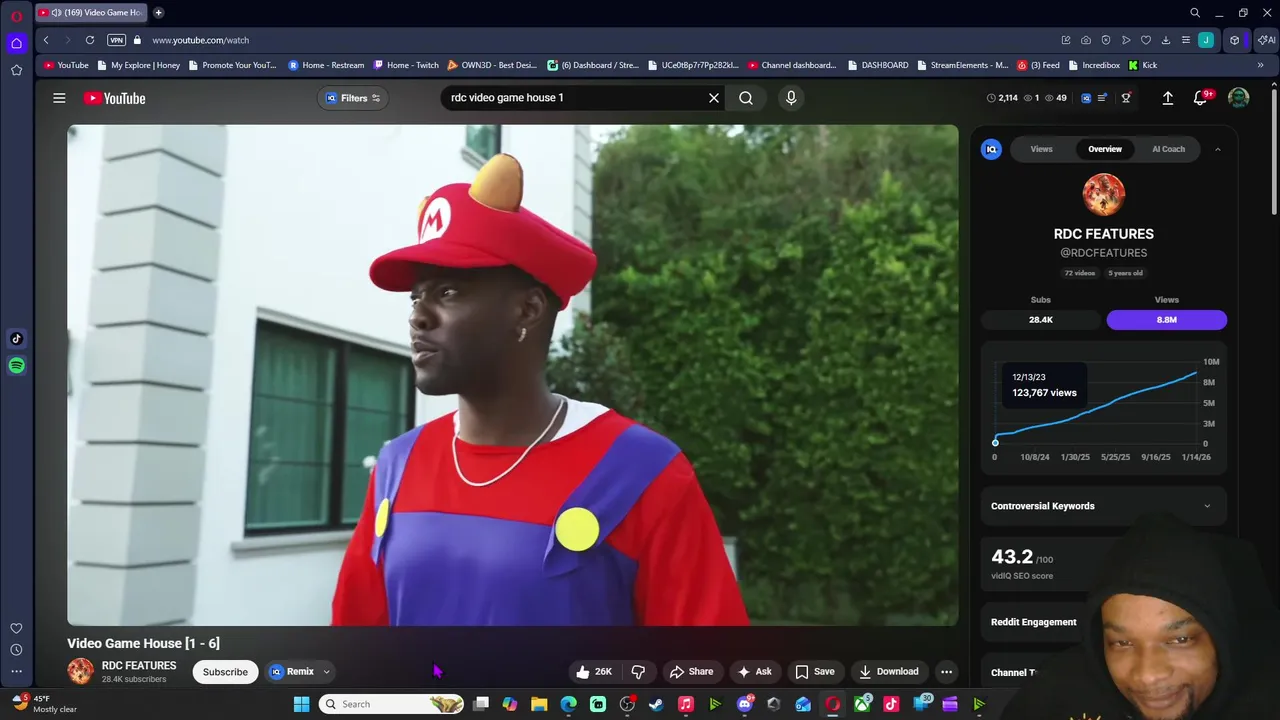Screen dimensions: 1280x720
Task: Open the three-dot more actions menu
Action: click(946, 672)
